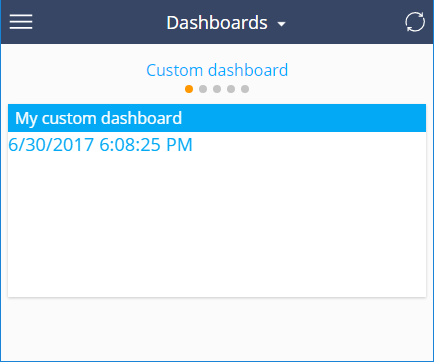Go to the third dashboard page dot
Image resolution: width=434 pixels, height=362 pixels.
(x=217, y=89)
